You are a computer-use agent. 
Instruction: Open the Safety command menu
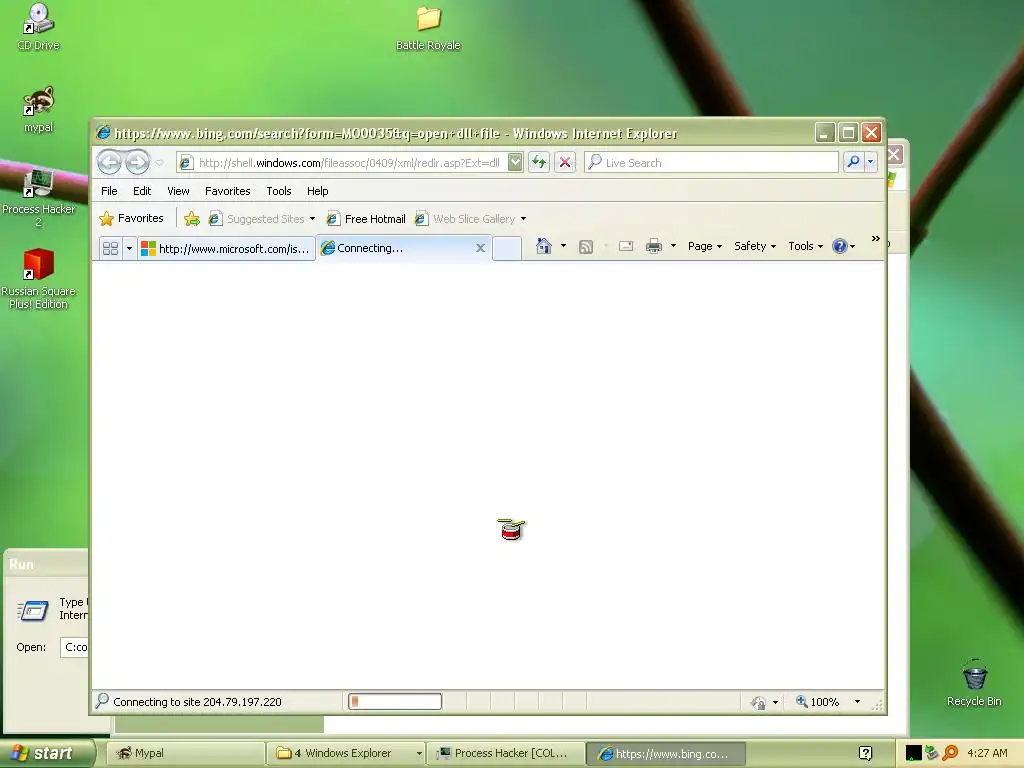[x=754, y=246]
